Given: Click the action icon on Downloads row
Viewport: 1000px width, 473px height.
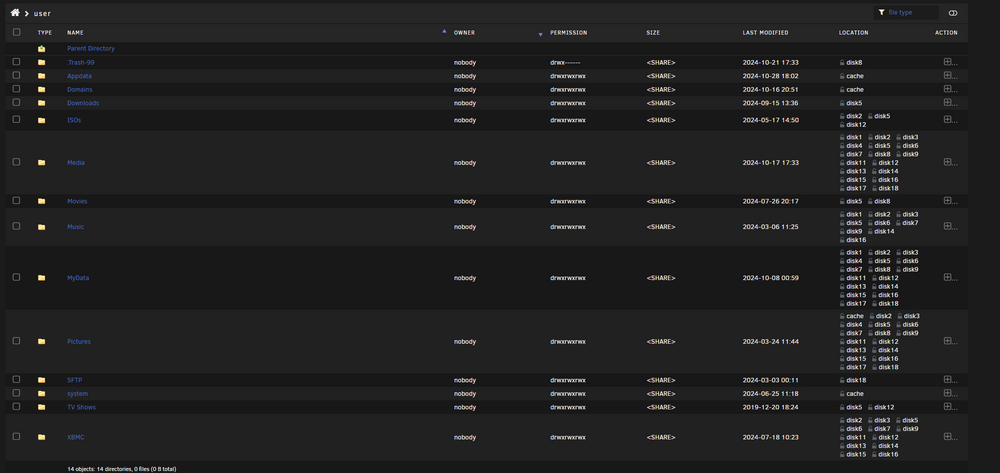Looking at the screenshot, I should coord(950,103).
